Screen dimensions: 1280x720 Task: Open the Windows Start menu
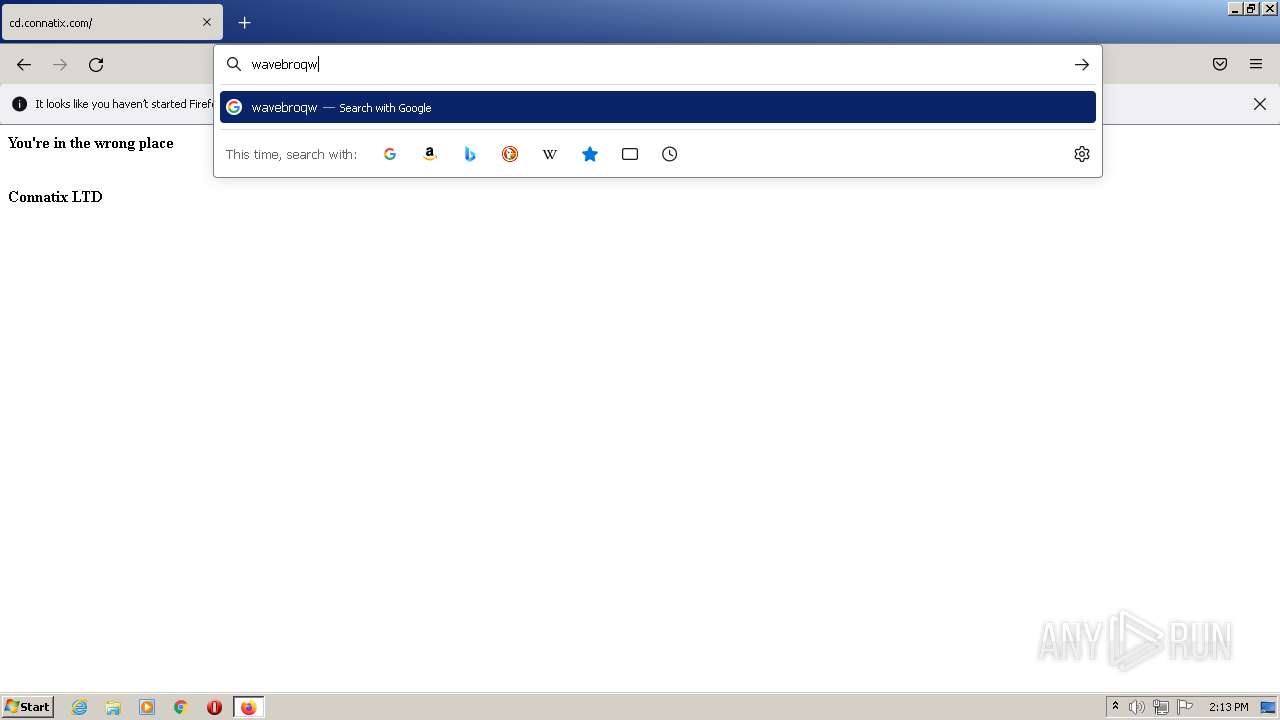click(27, 707)
